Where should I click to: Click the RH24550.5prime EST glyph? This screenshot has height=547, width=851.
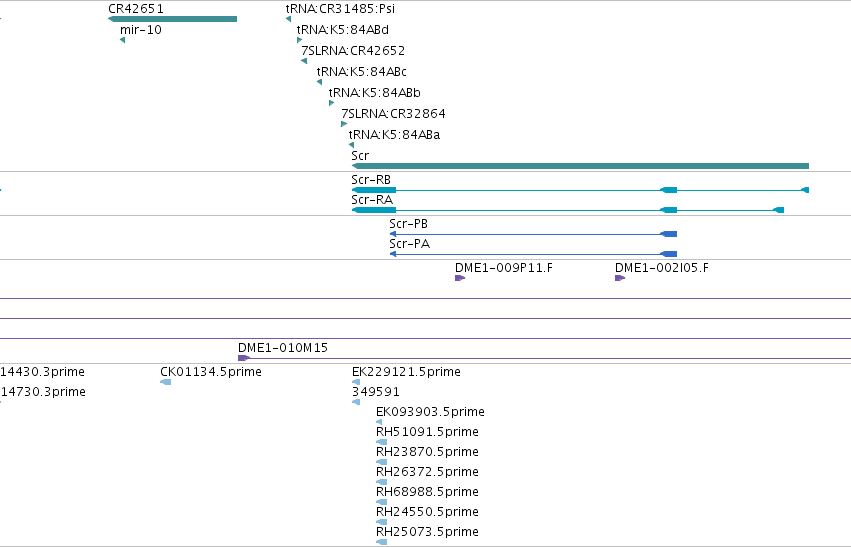tap(382, 522)
